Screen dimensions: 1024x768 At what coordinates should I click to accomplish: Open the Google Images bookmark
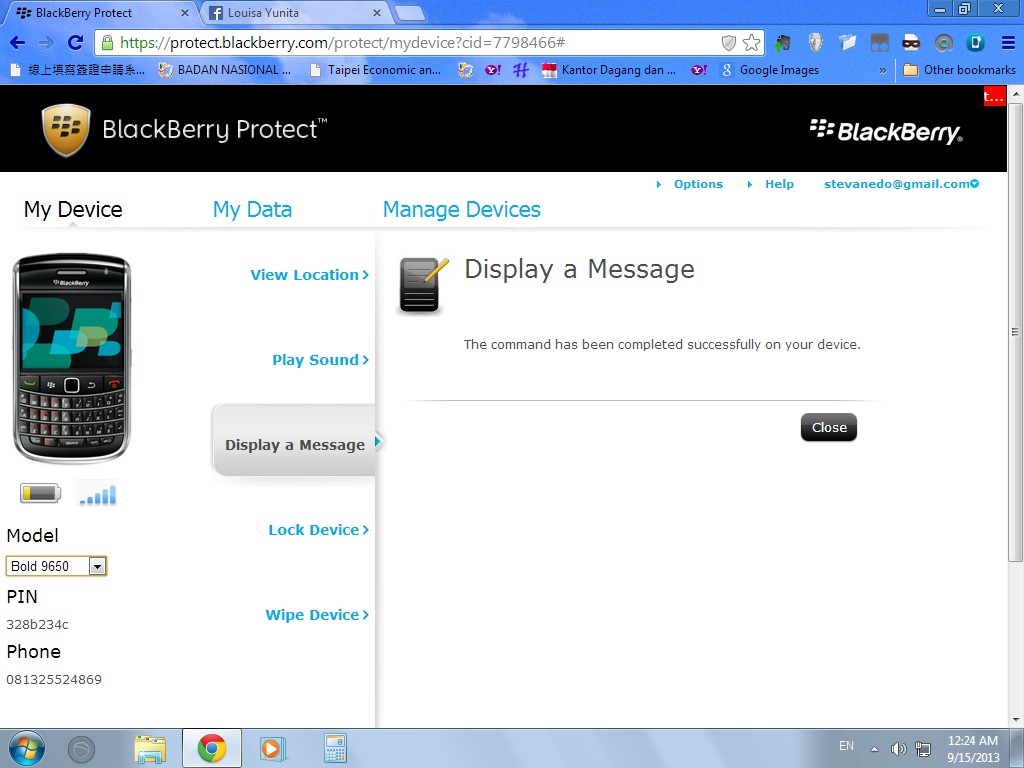[769, 70]
